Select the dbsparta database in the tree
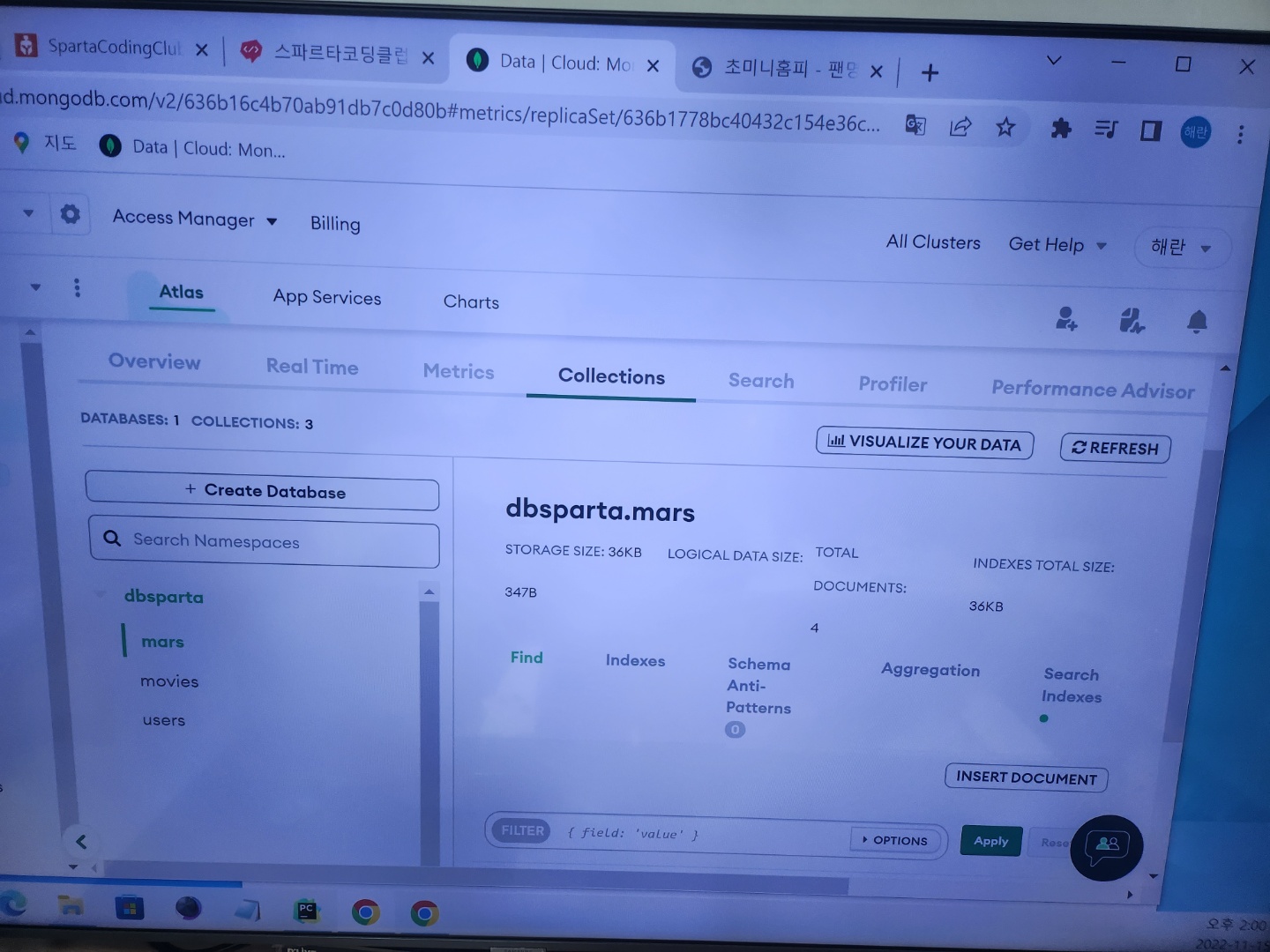1270x952 pixels. click(164, 597)
